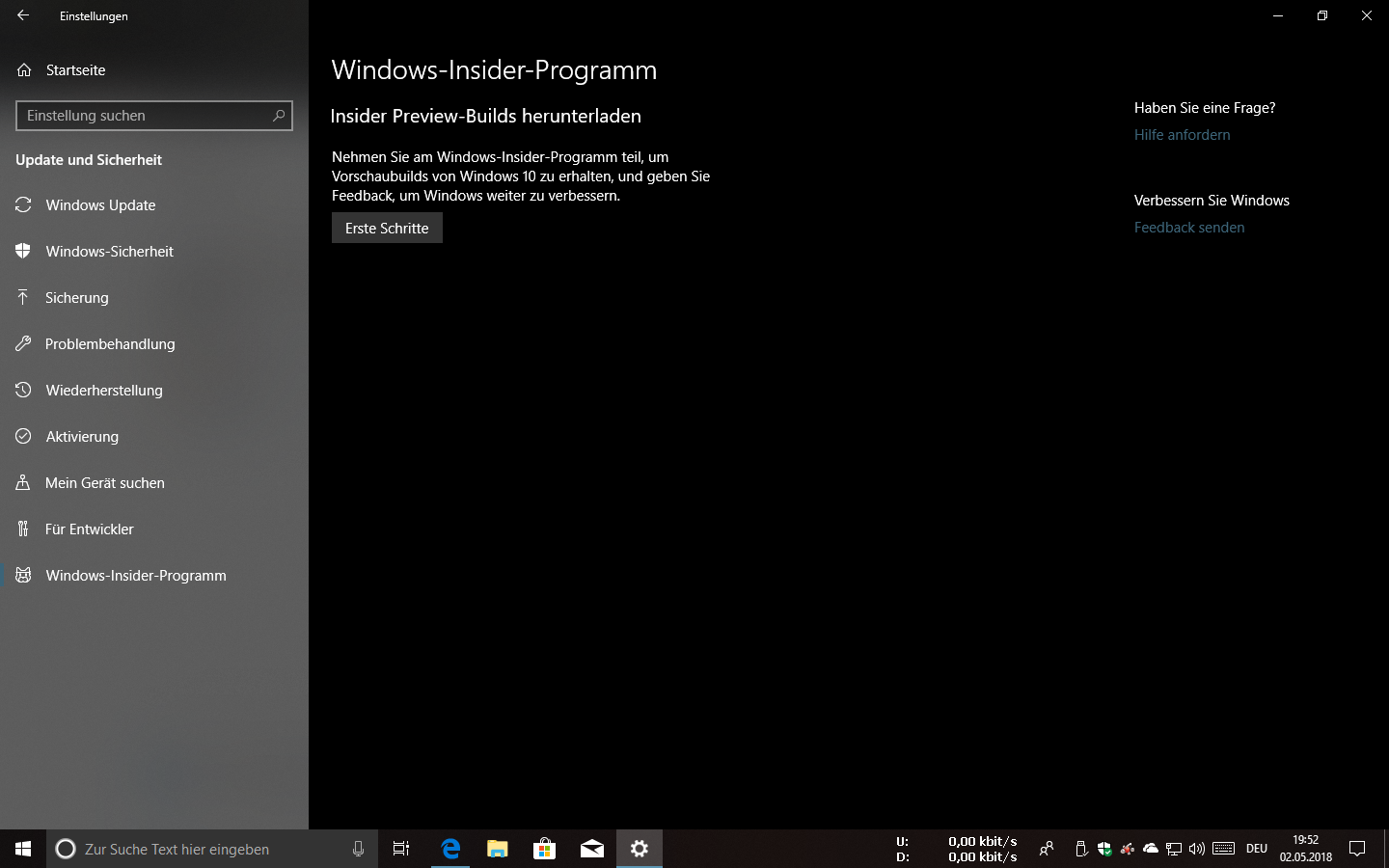Open the Mail app from taskbar

pyautogui.click(x=591, y=849)
